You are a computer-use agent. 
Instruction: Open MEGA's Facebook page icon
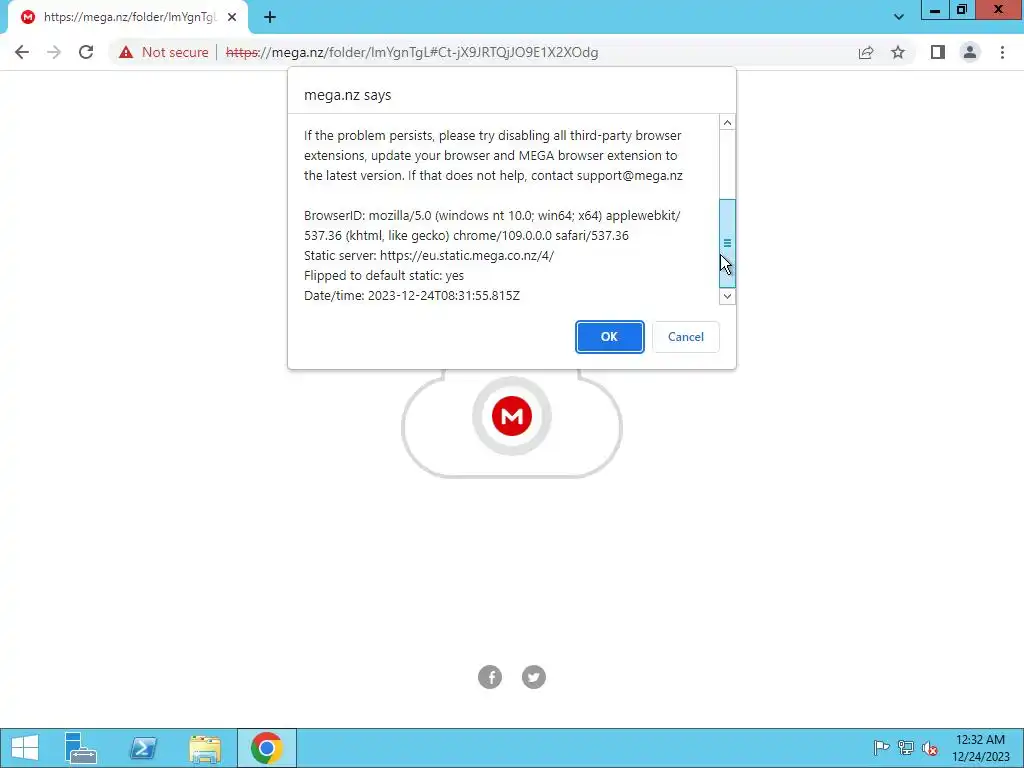[x=490, y=677]
